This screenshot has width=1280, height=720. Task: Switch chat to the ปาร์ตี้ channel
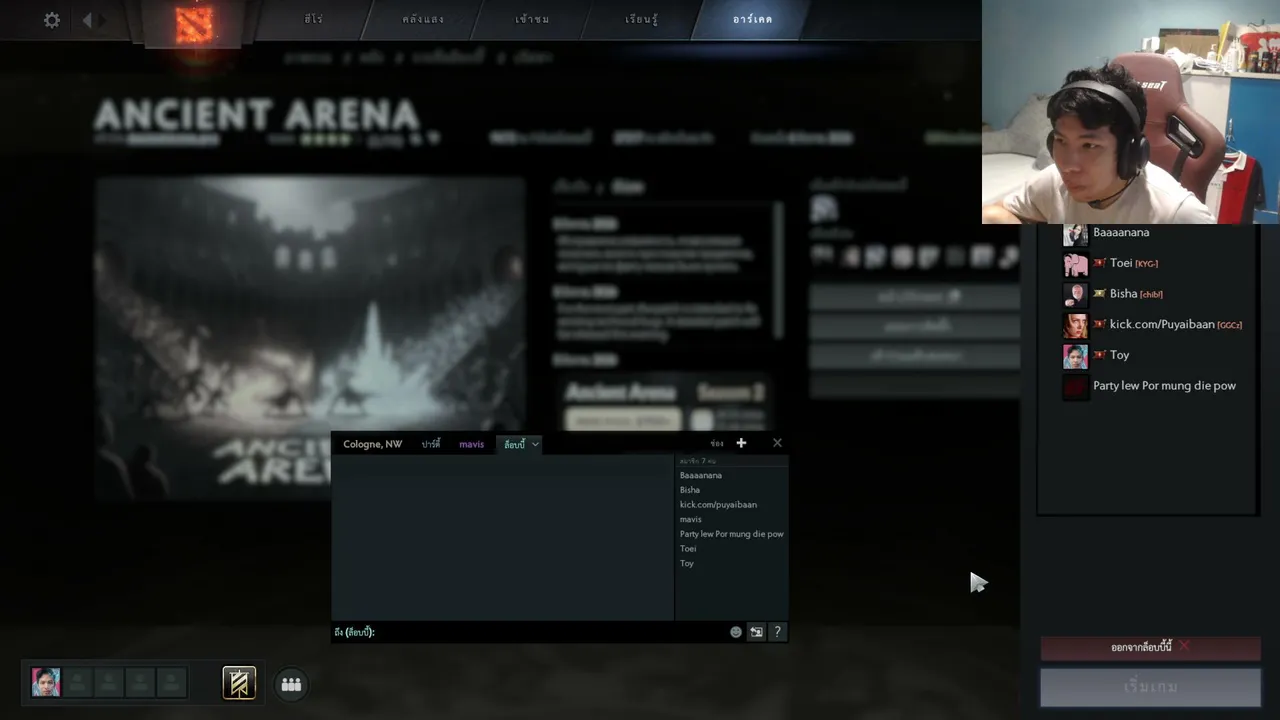(x=431, y=444)
